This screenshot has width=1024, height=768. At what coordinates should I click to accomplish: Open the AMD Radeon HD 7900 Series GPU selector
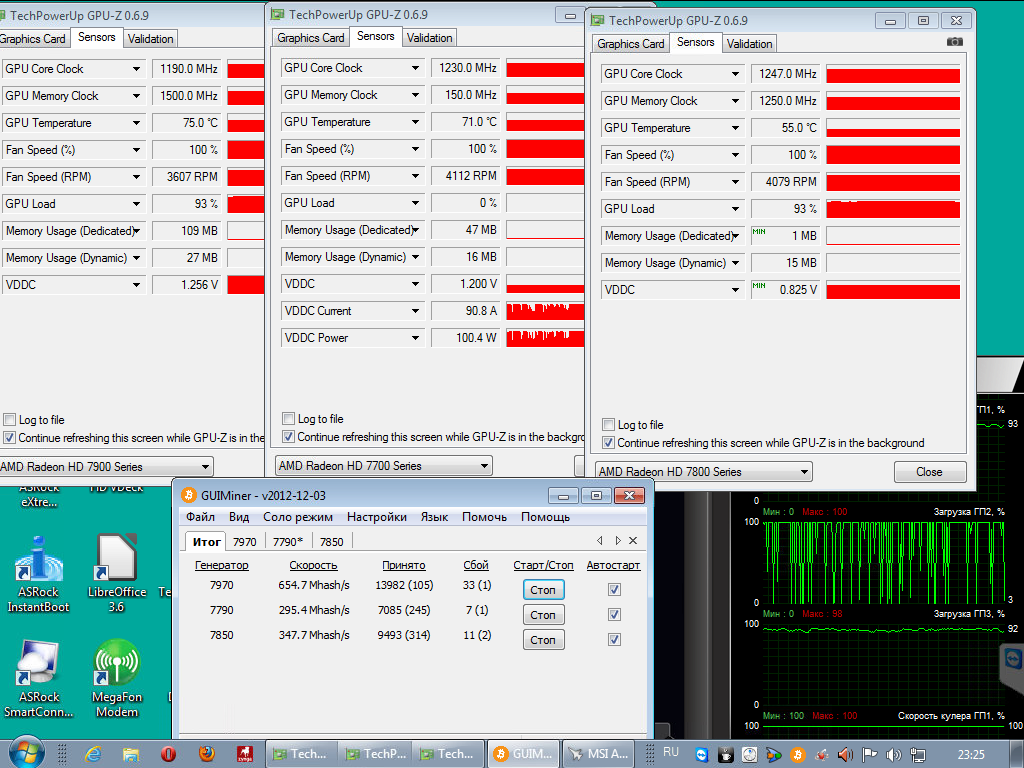click(104, 467)
